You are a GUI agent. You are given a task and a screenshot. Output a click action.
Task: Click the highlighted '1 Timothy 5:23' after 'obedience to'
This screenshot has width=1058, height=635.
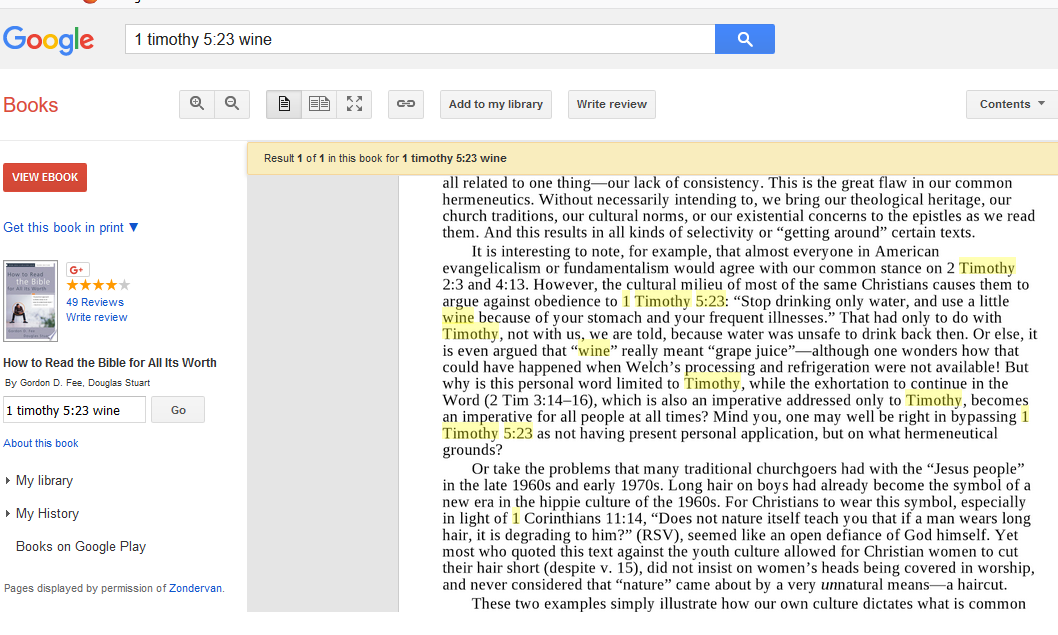[x=673, y=301]
